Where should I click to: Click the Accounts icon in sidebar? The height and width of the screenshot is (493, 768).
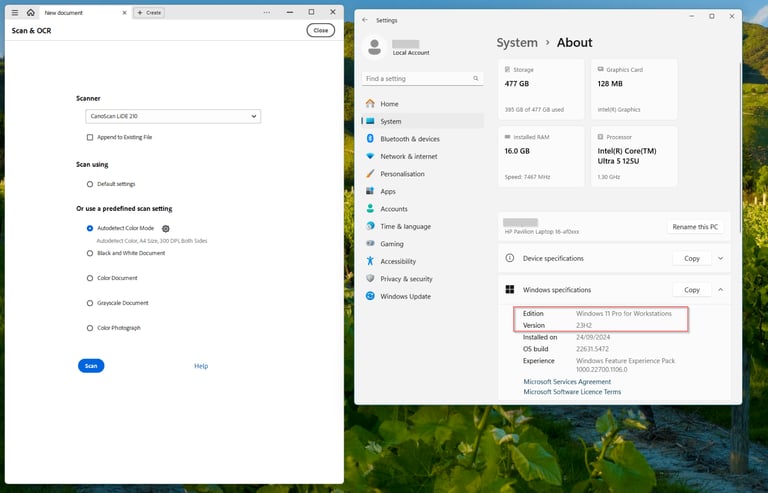[370, 209]
